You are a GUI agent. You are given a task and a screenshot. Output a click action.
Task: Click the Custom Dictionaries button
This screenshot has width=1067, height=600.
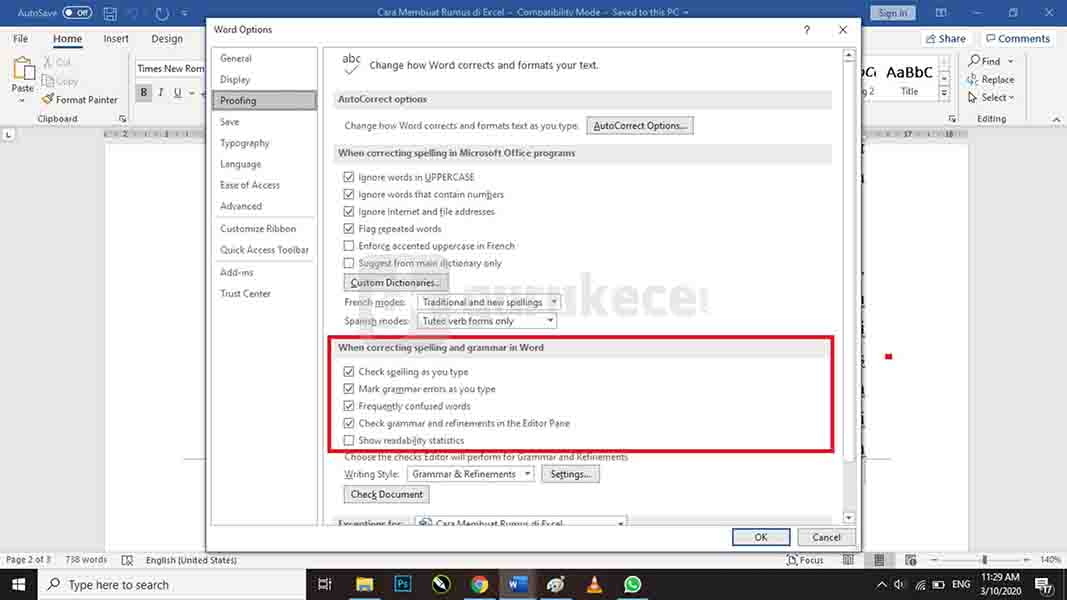395,283
